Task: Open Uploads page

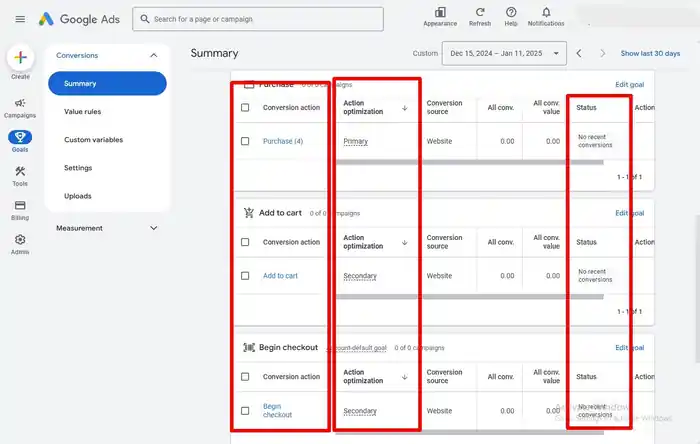Action: (x=78, y=196)
